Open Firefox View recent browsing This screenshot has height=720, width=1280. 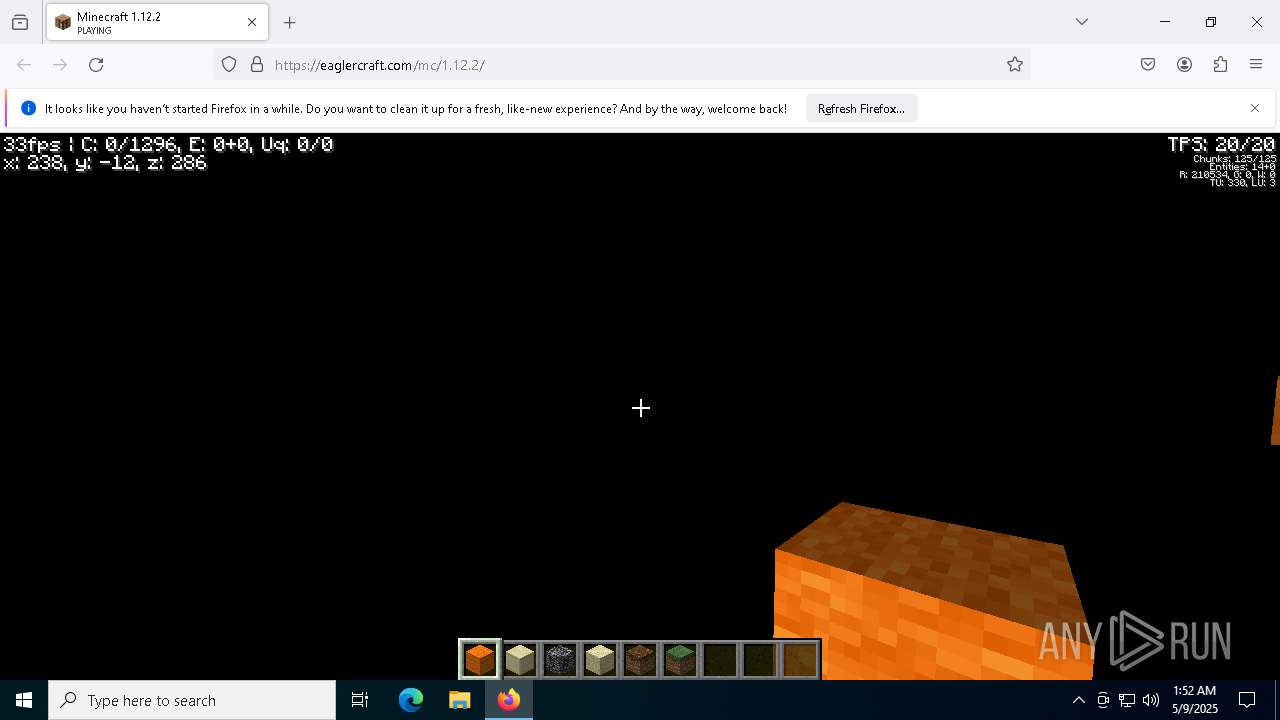[x=20, y=22]
